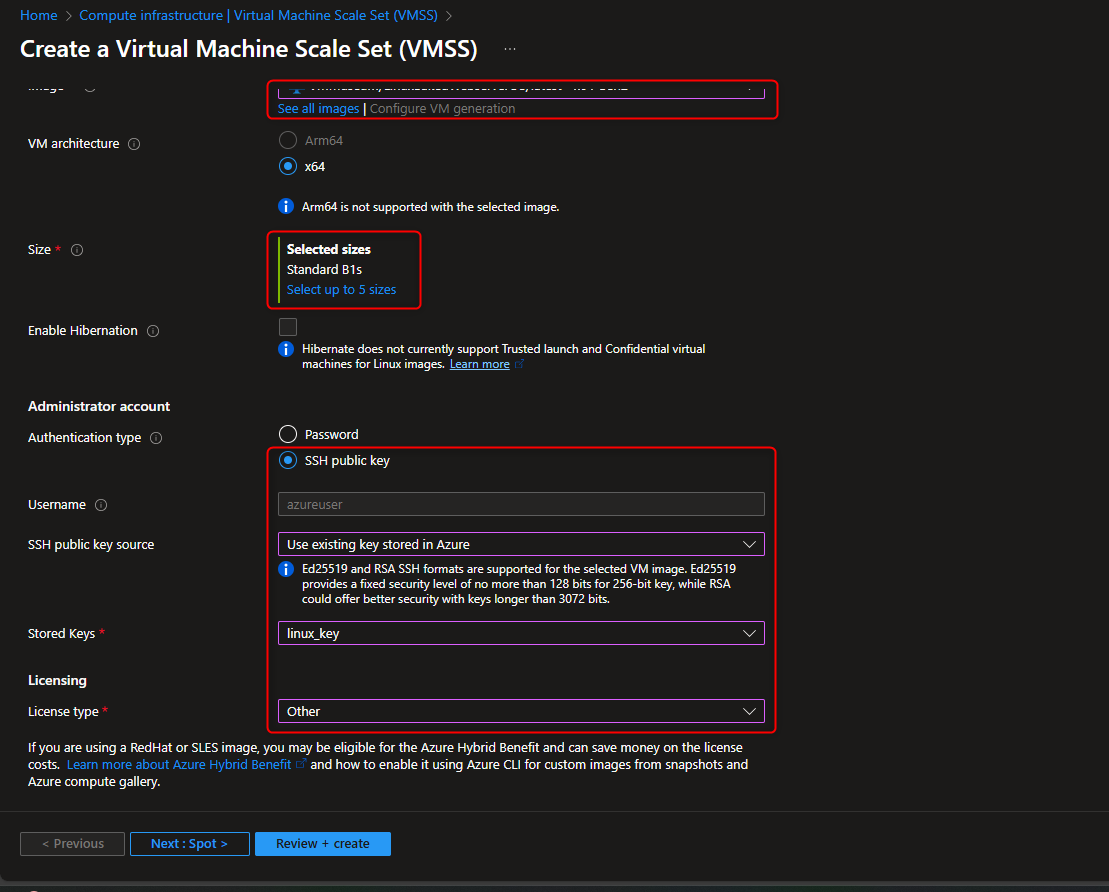Go to Home via breadcrumb
1109x892 pixels.
[39, 15]
